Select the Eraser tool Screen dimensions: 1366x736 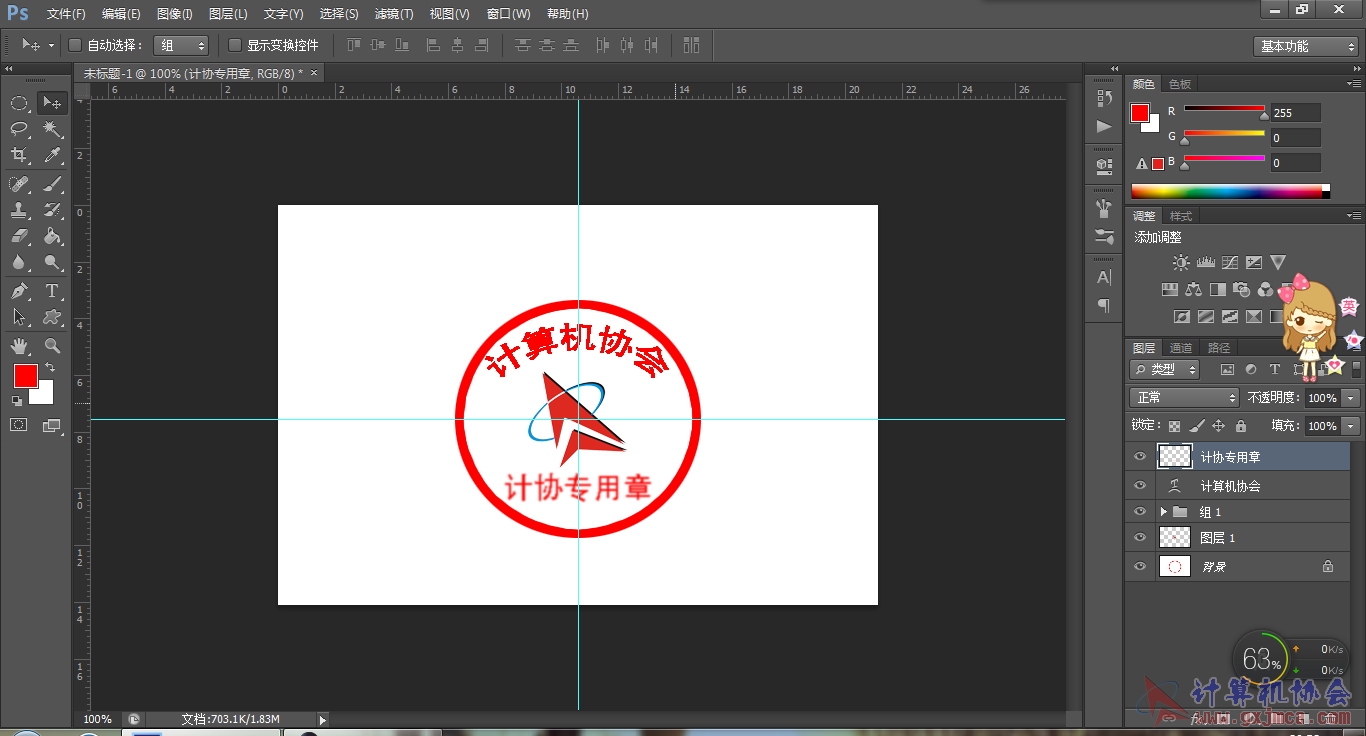(x=19, y=236)
